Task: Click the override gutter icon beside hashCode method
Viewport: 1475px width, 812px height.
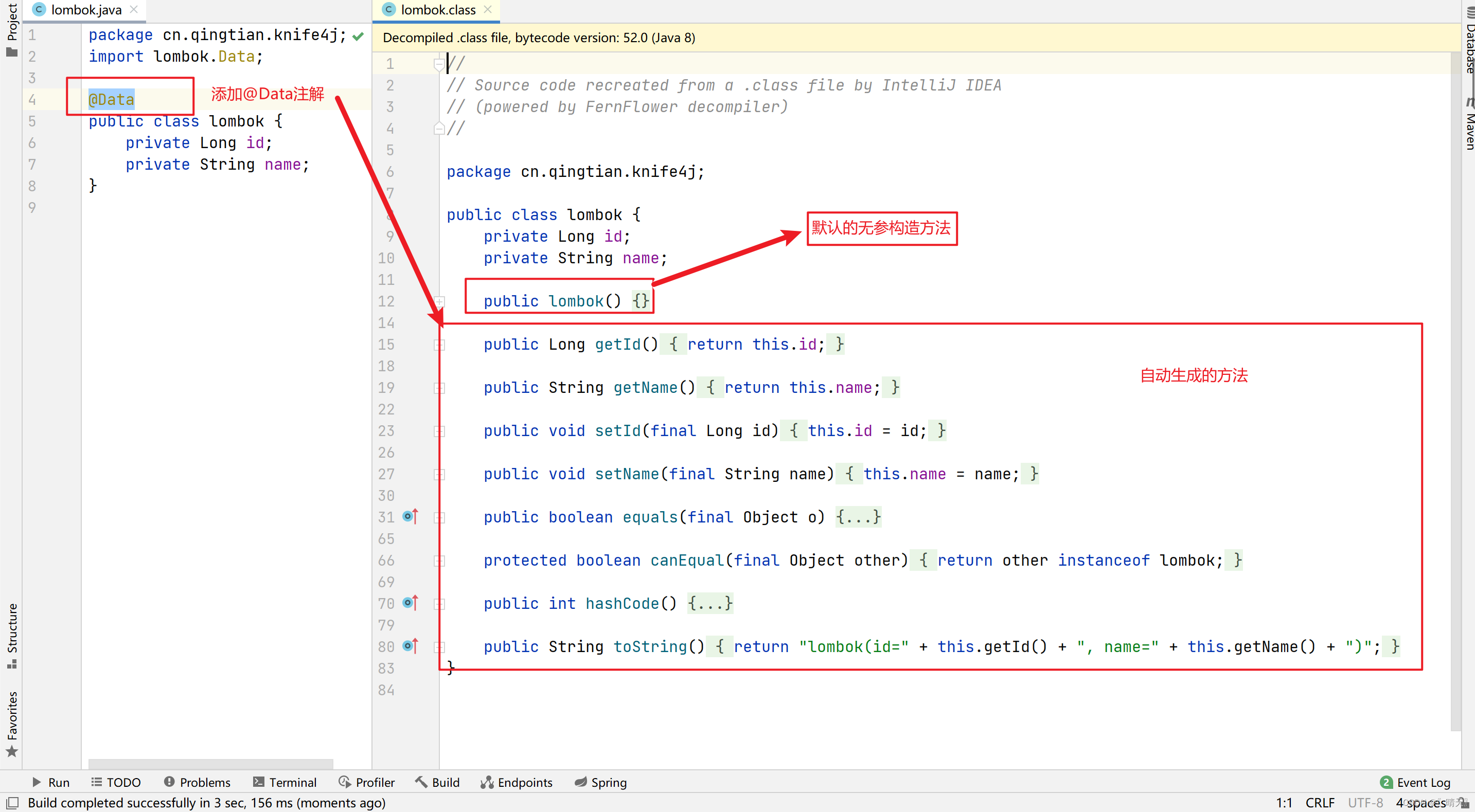Action: pyautogui.click(x=410, y=603)
